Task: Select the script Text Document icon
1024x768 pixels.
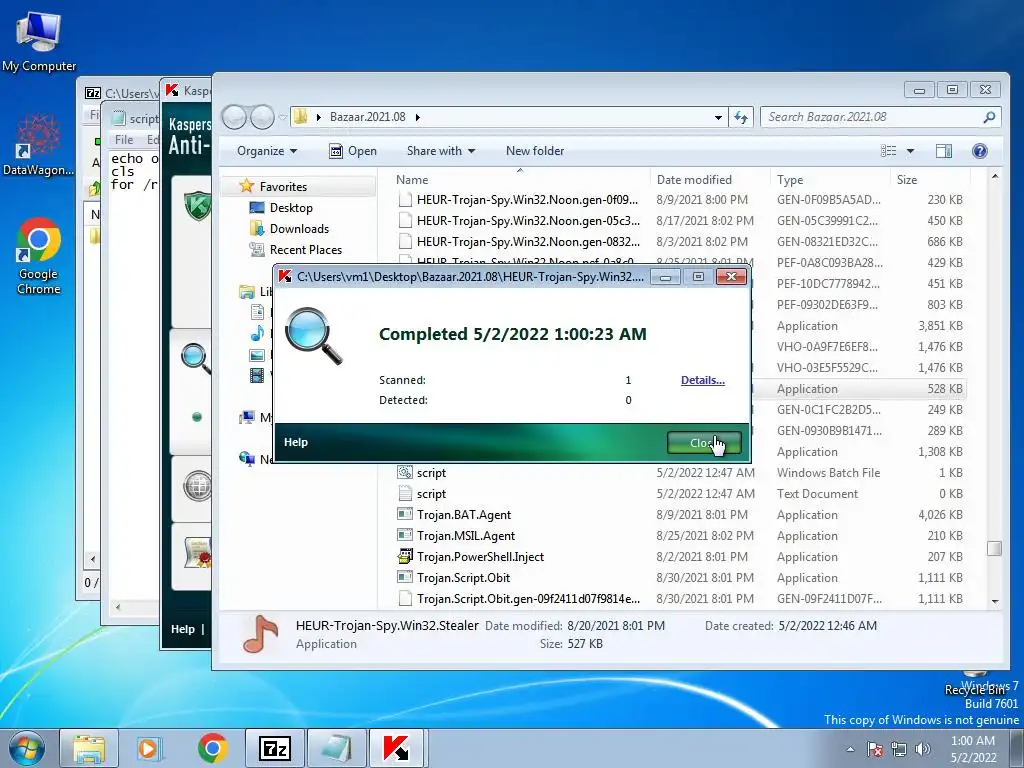Action: point(405,493)
